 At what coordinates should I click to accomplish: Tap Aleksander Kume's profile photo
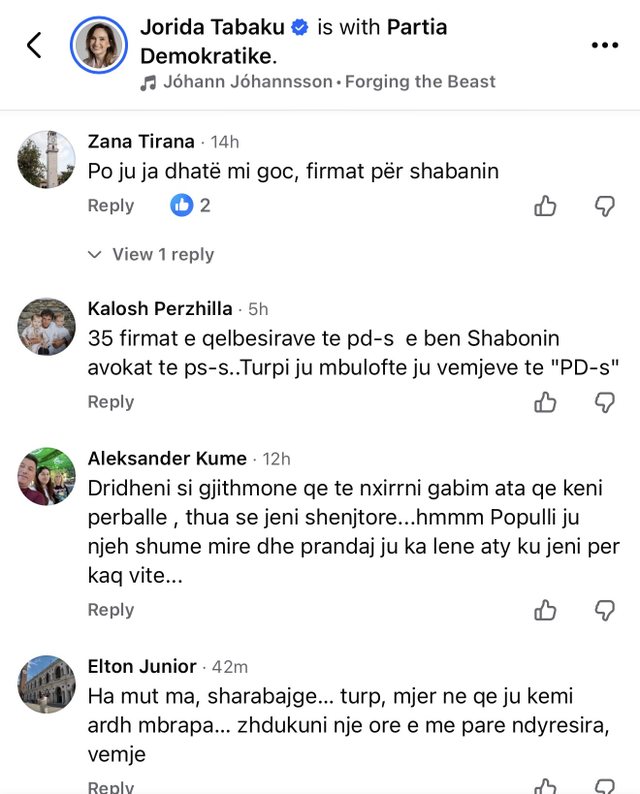(x=47, y=476)
